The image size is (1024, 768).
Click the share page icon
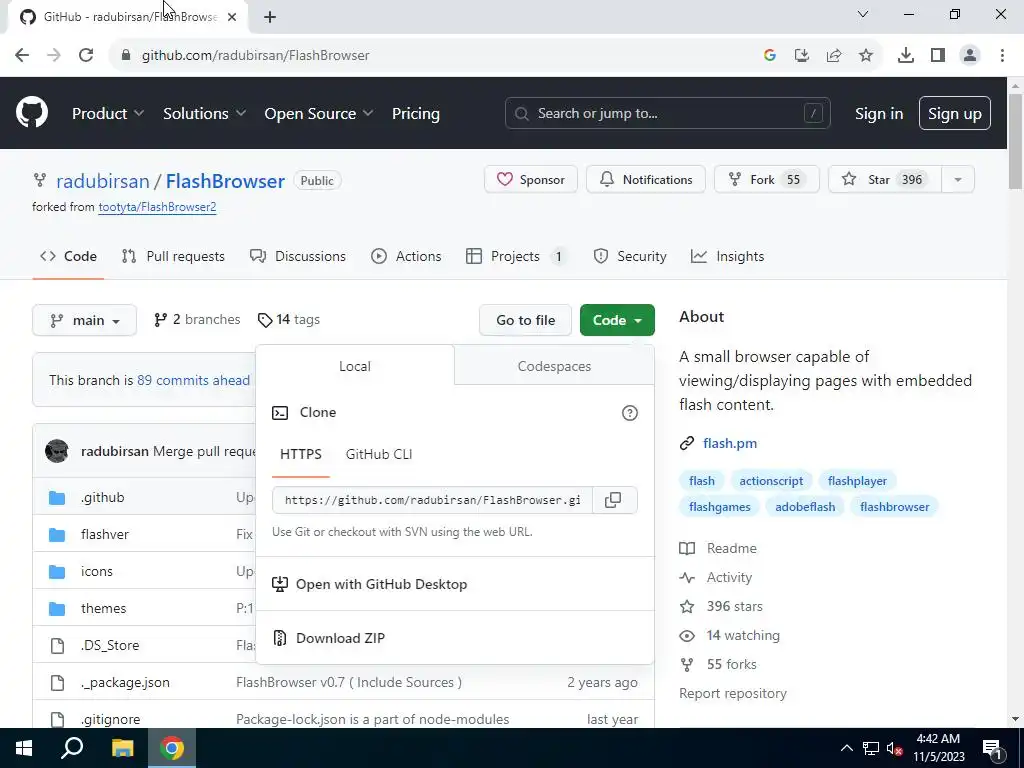coord(834,56)
